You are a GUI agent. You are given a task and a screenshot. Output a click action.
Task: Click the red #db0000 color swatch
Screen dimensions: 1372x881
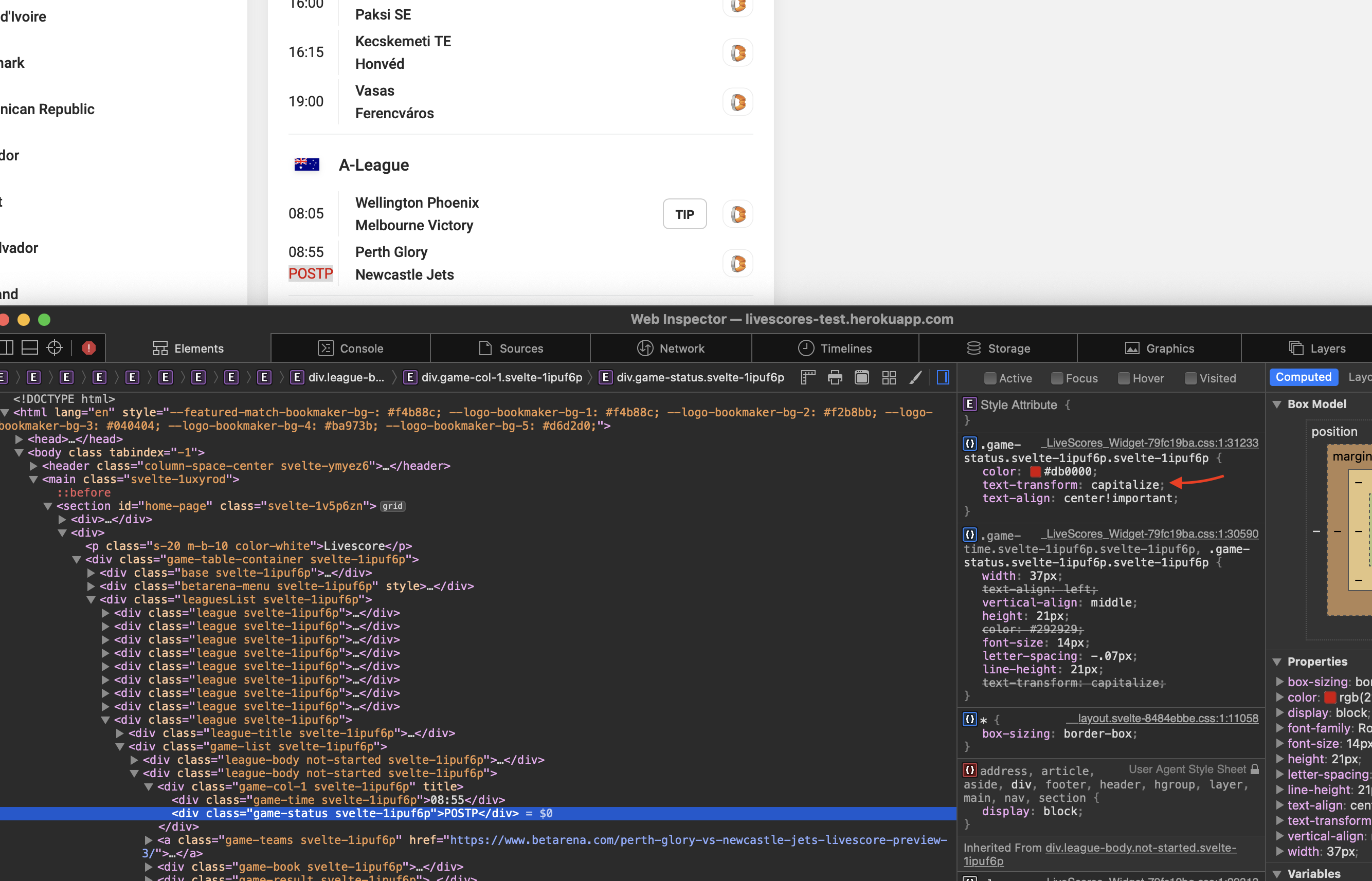[1035, 471]
